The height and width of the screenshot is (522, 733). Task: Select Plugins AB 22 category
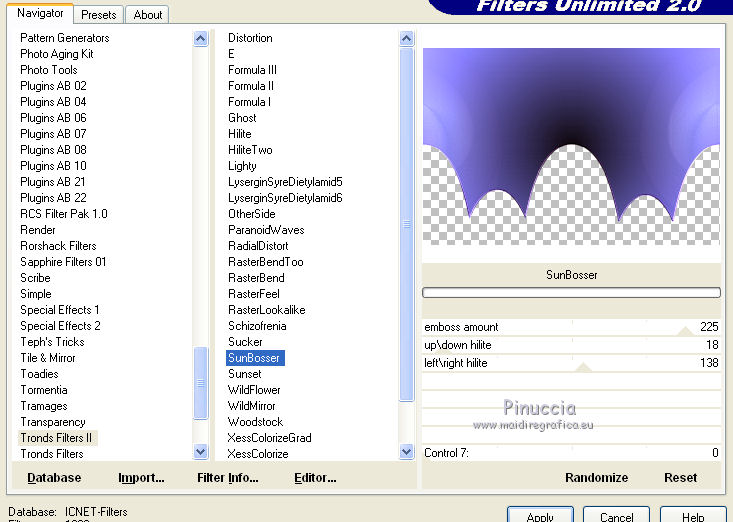[x=53, y=198]
